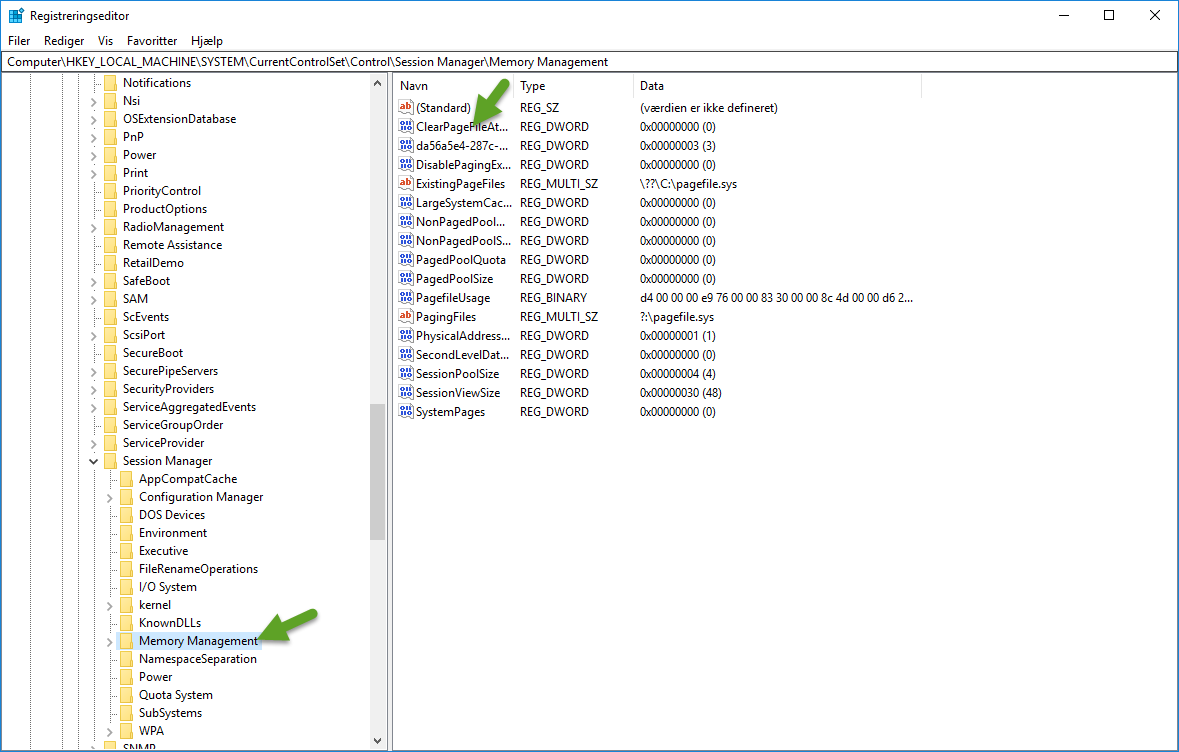Select the FileRenameOperations key
Screen dimensions: 1179x752
pos(199,569)
